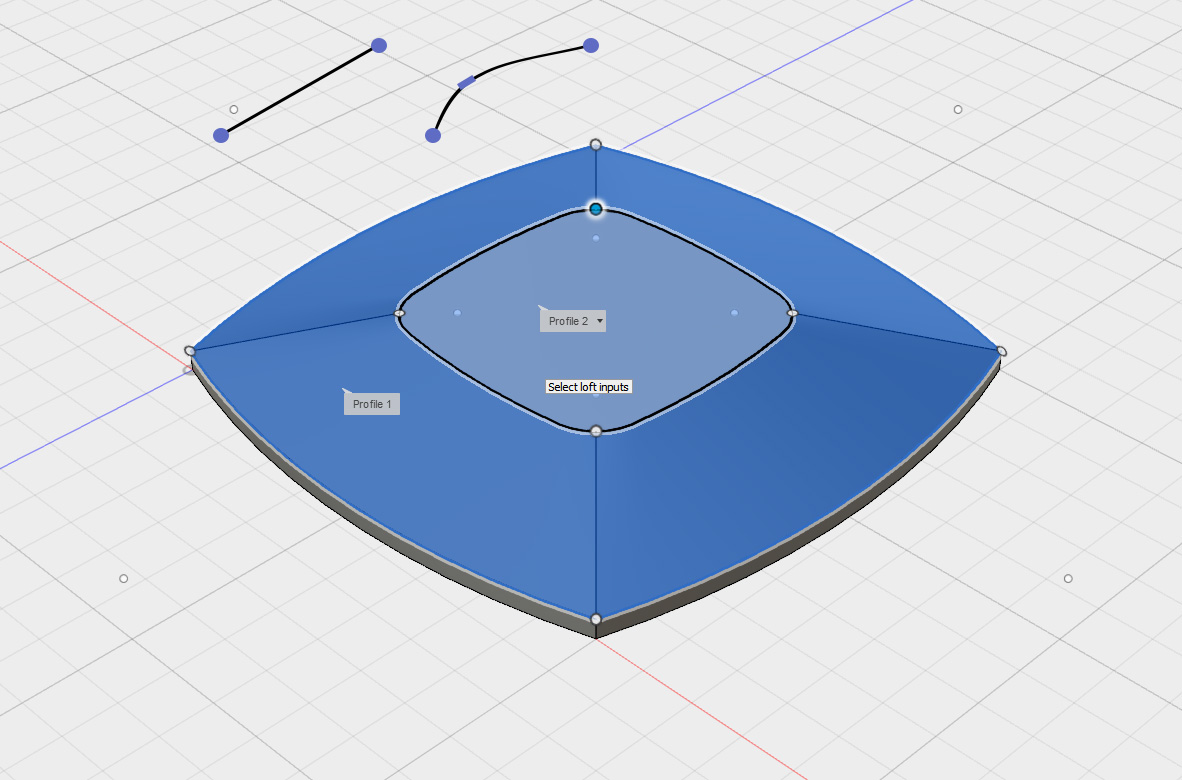Select the left corner vertex of the lofted body
This screenshot has width=1182, height=780.
[191, 351]
